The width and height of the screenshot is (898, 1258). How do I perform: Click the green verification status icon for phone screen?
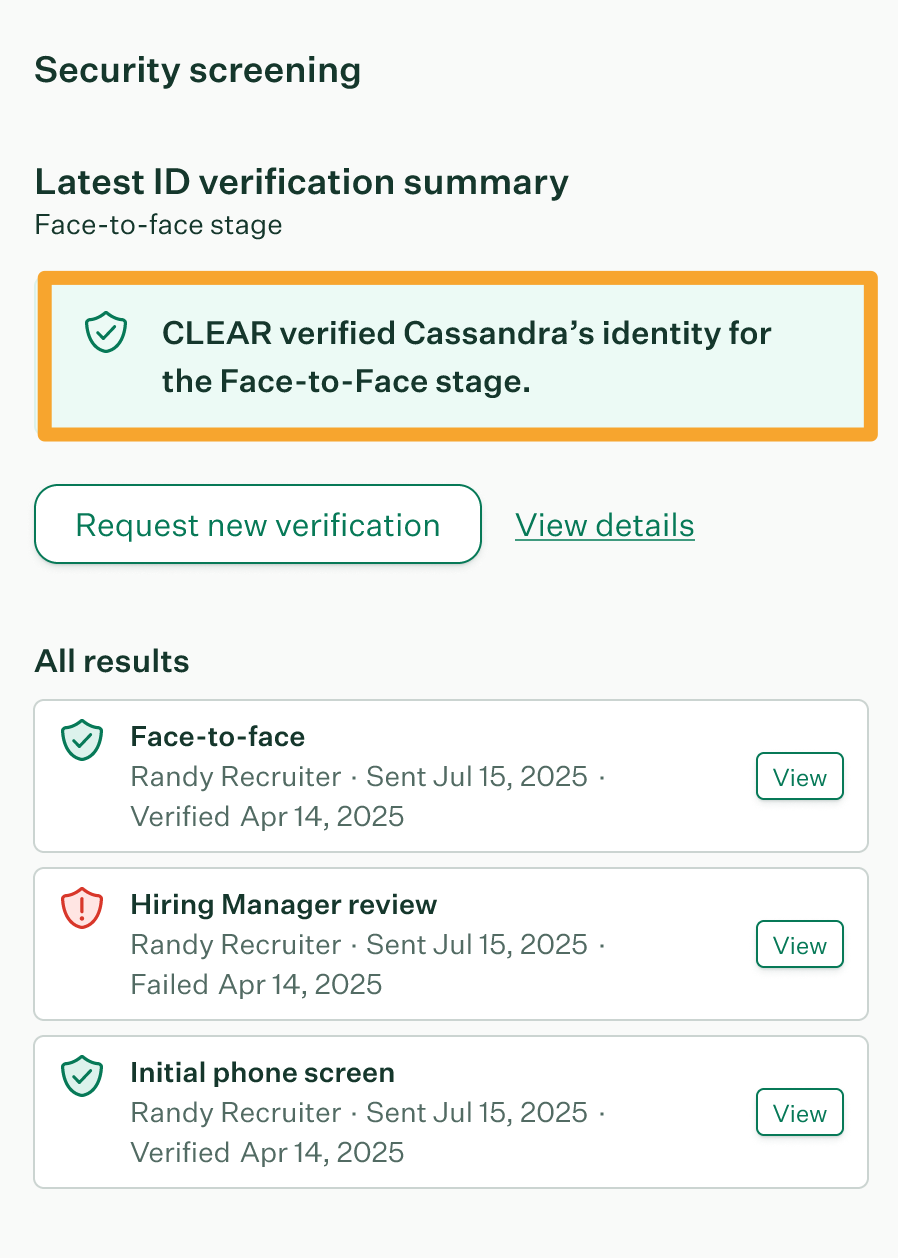click(82, 1077)
